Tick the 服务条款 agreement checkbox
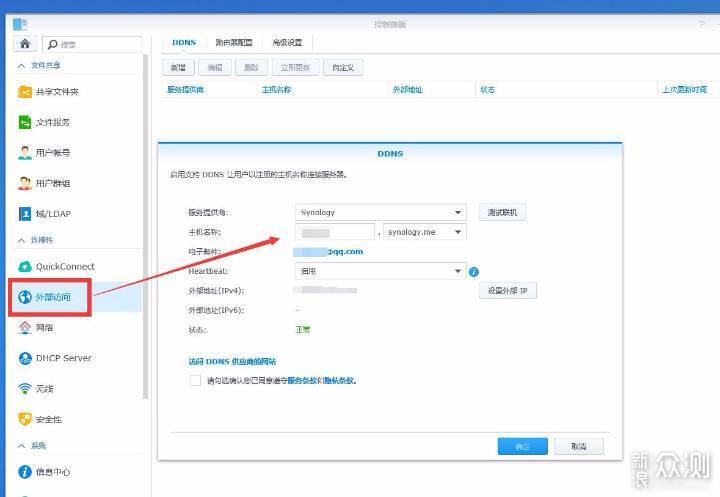This screenshot has width=720, height=497. pos(195,380)
